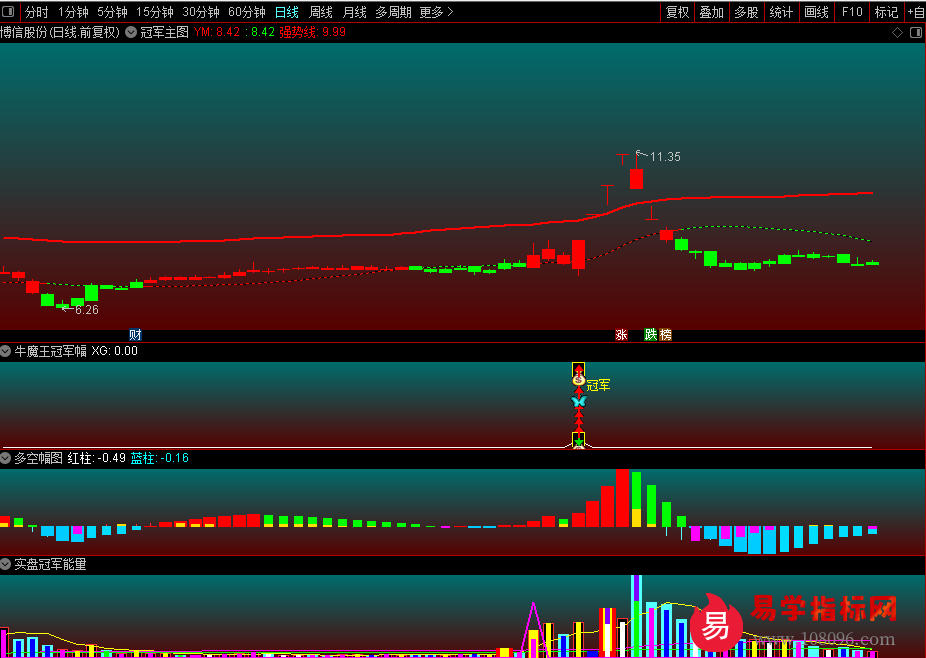Viewport: 926px width, 658px height.
Task: Expand the 多空幅图 indicator menu
Action: tap(6, 458)
